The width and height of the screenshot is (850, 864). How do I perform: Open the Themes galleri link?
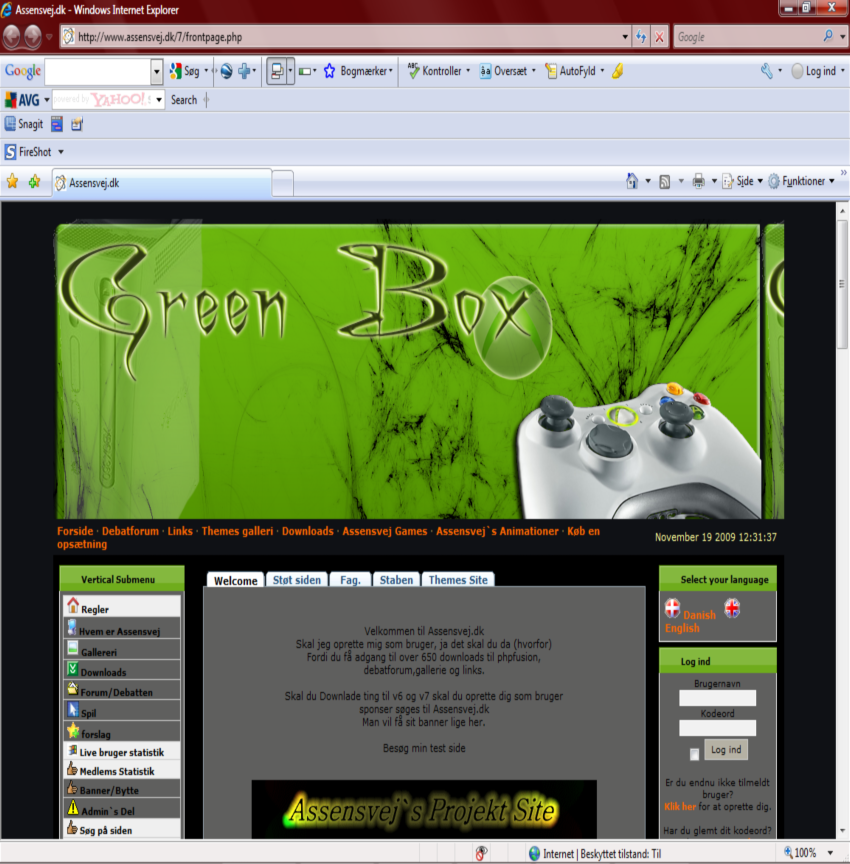(x=237, y=531)
